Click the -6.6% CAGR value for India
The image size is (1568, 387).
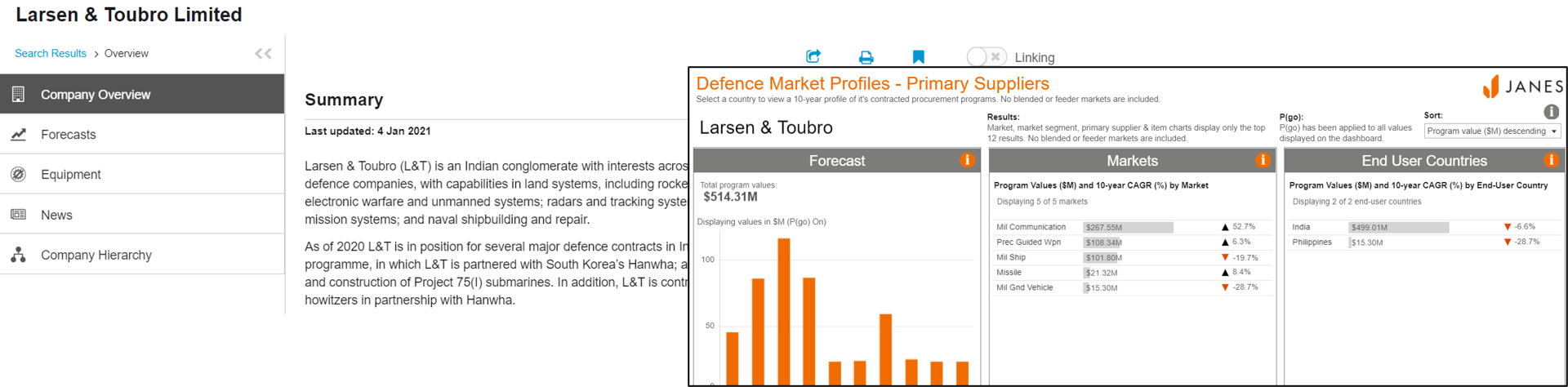[x=1524, y=227]
